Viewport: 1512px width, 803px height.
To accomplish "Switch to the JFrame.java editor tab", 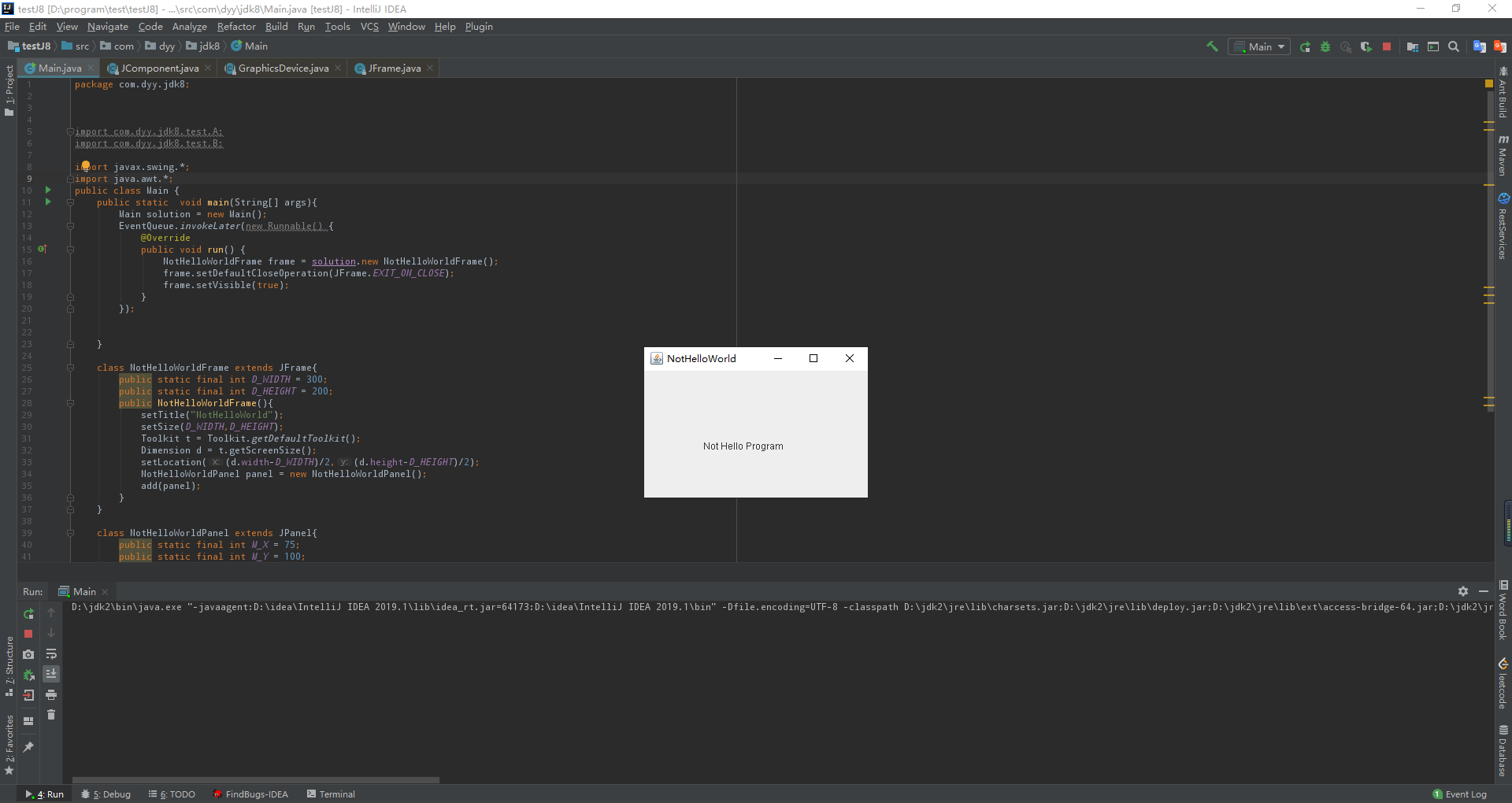I will [395, 68].
